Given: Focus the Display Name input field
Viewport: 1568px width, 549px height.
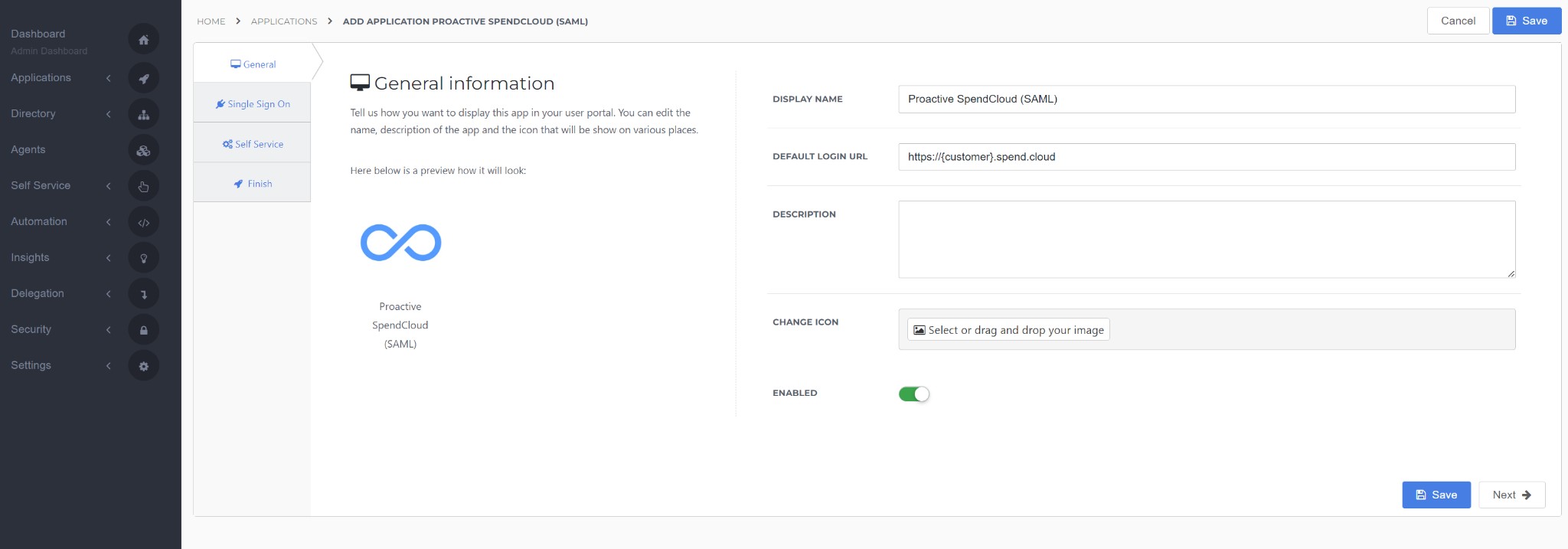Looking at the screenshot, I should pyautogui.click(x=1207, y=99).
